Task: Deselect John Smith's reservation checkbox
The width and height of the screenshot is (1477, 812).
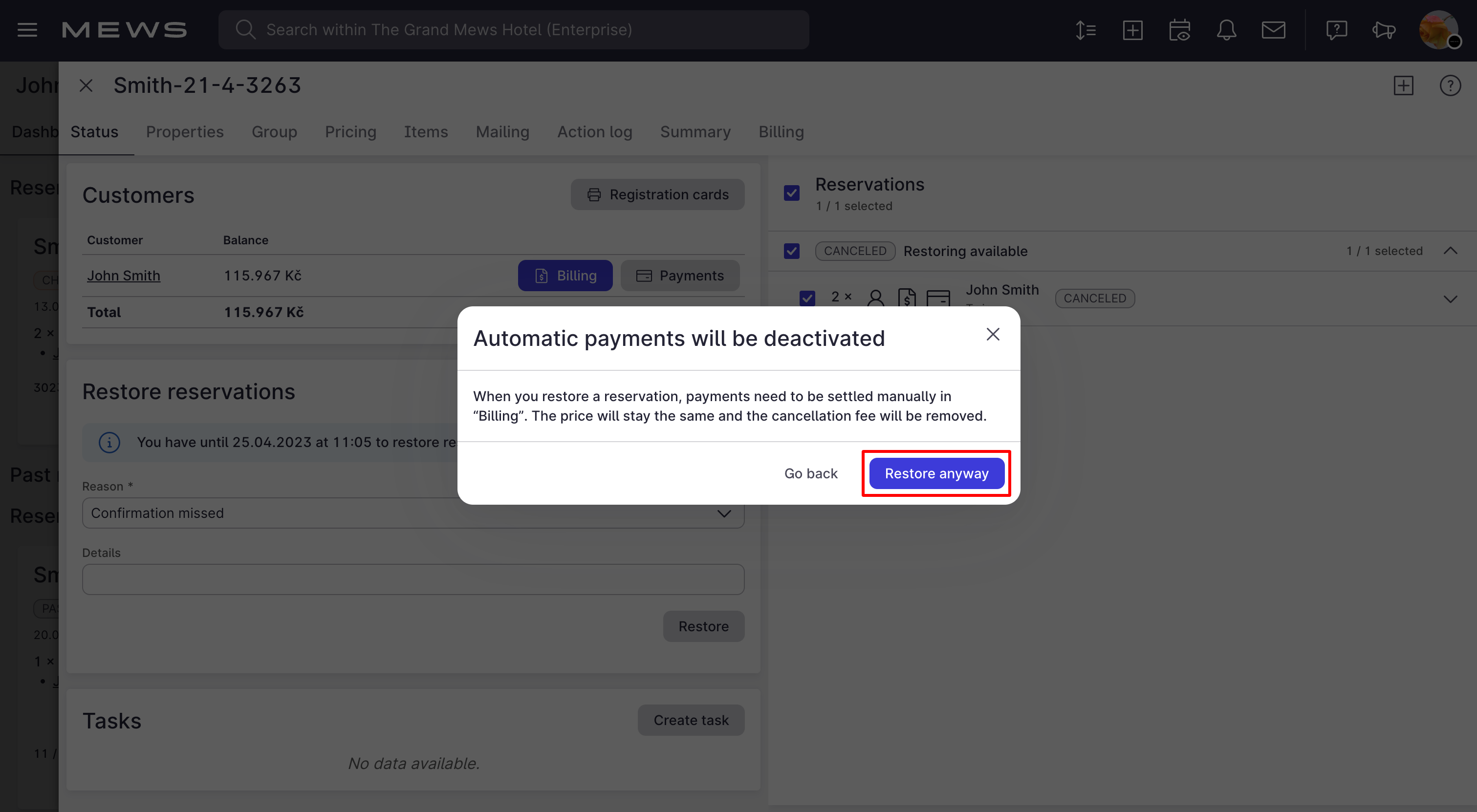Action: 807,298
